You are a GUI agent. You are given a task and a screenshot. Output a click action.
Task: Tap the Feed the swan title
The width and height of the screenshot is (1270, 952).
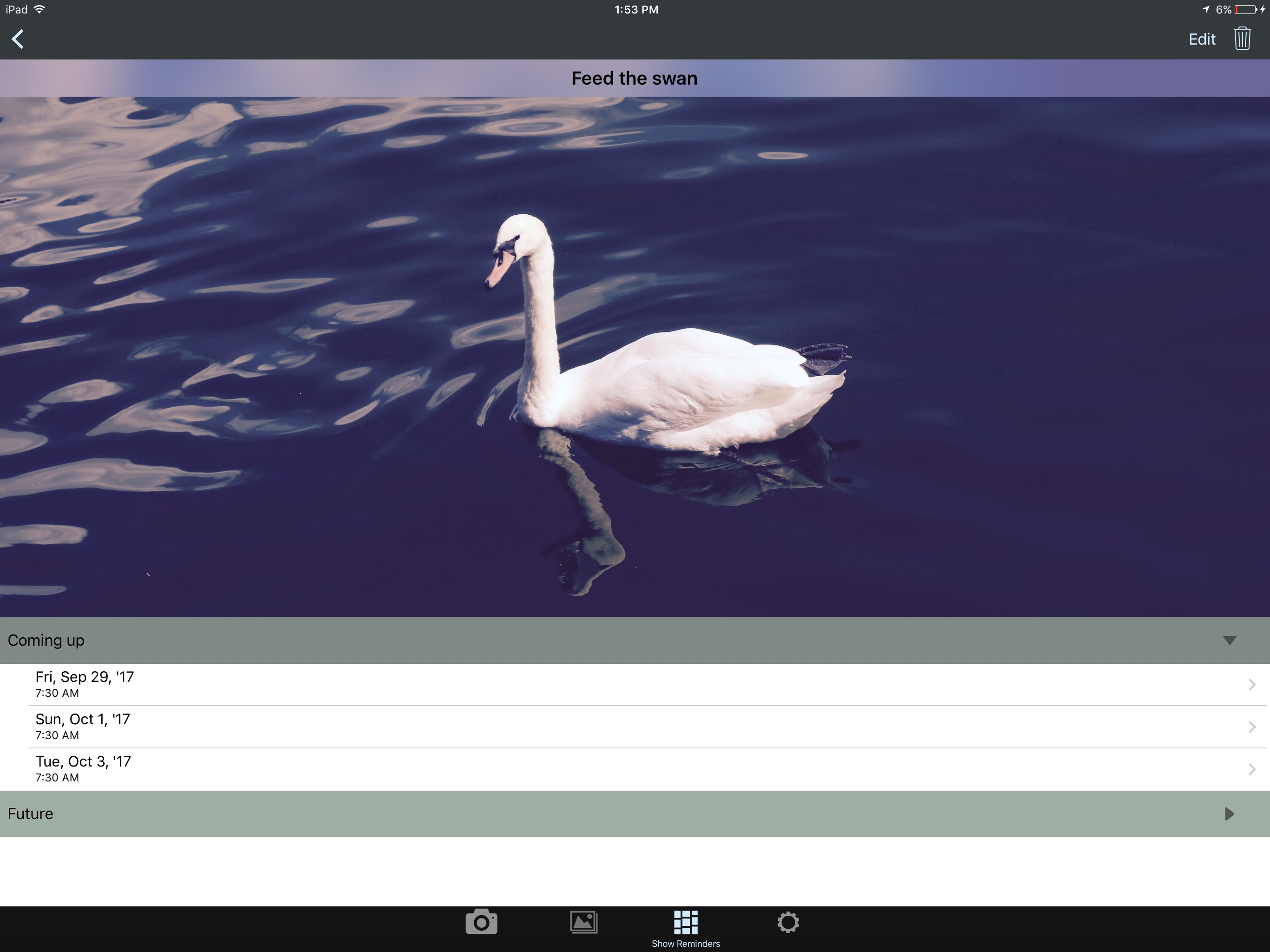tap(635, 78)
